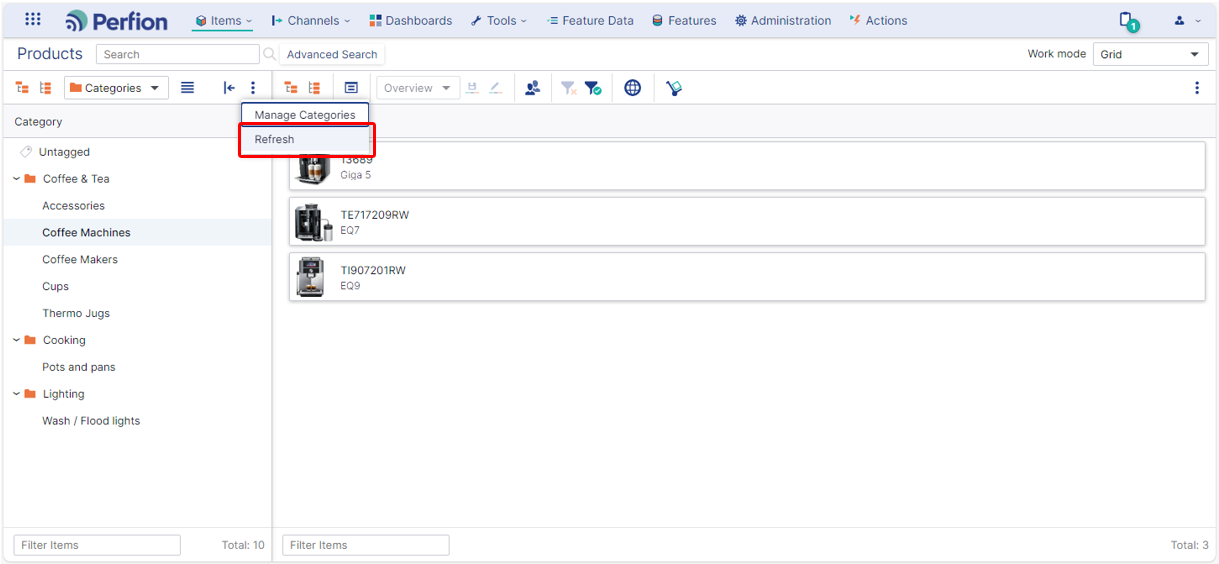Select Wash / Flood lights category

(x=91, y=422)
